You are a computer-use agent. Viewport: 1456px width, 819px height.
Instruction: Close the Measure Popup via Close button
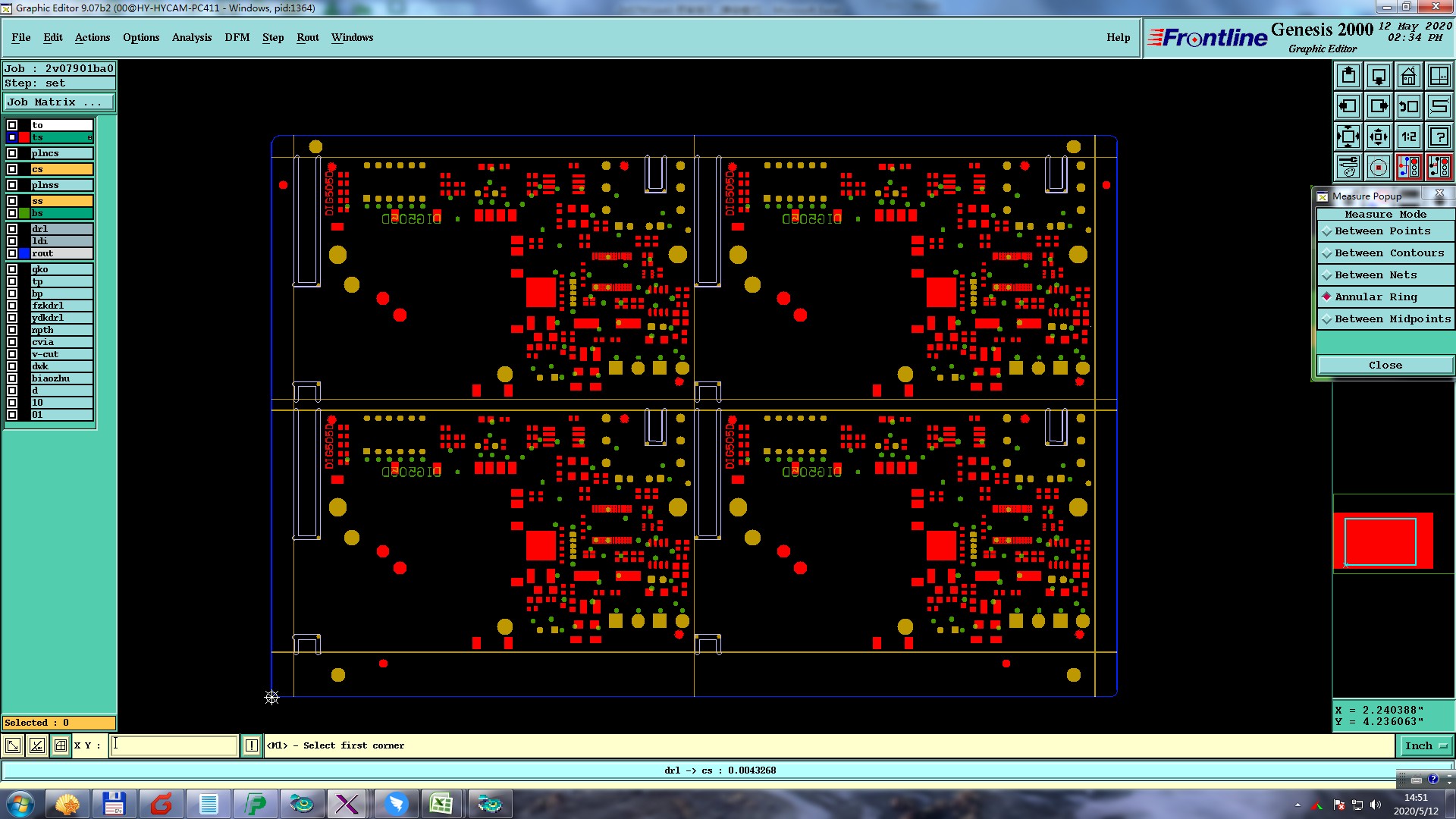[1385, 366]
